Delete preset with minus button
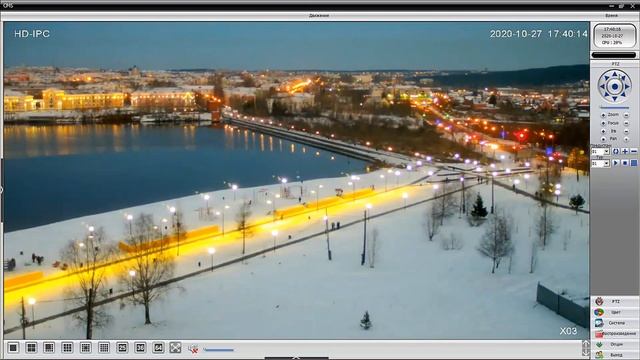Image resolution: width=640 pixels, height=360 pixels. click(634, 151)
